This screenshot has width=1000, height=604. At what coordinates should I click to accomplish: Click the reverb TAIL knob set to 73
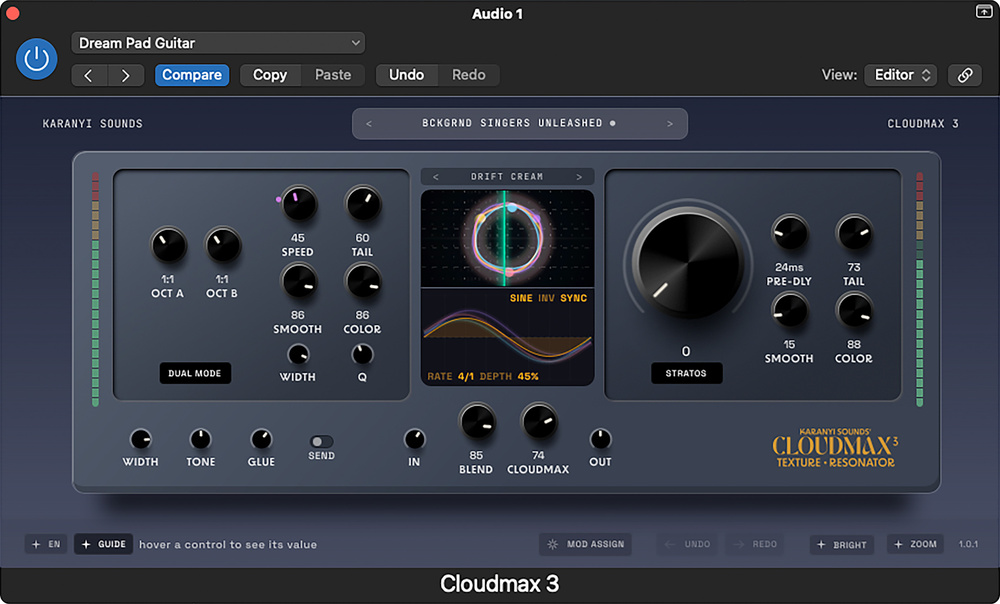[x=854, y=233]
